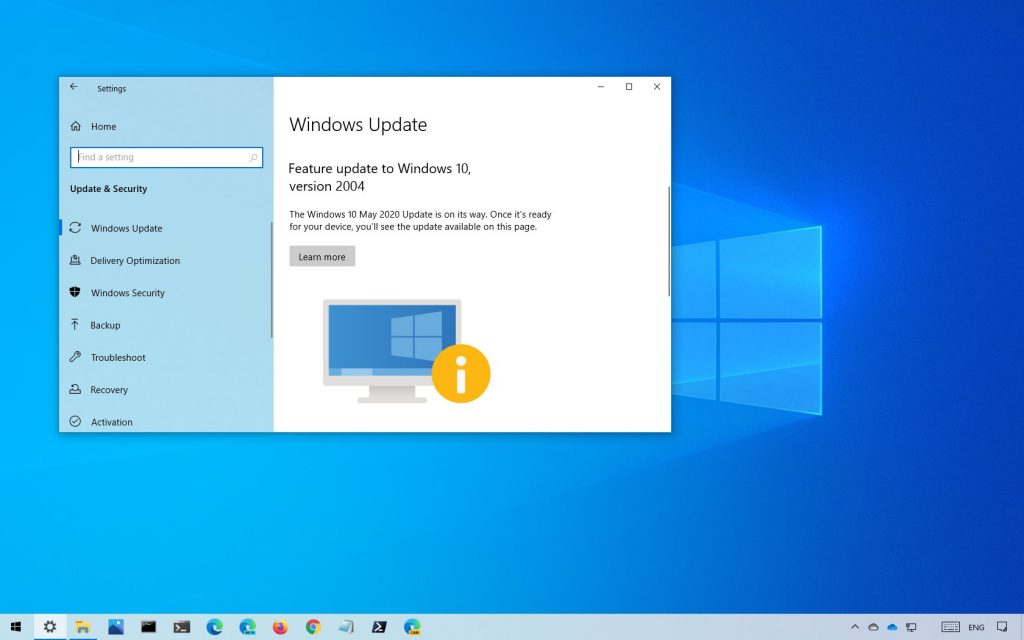The width and height of the screenshot is (1024, 640).
Task: Select Troubleshoot in the sidebar
Action: (x=118, y=358)
